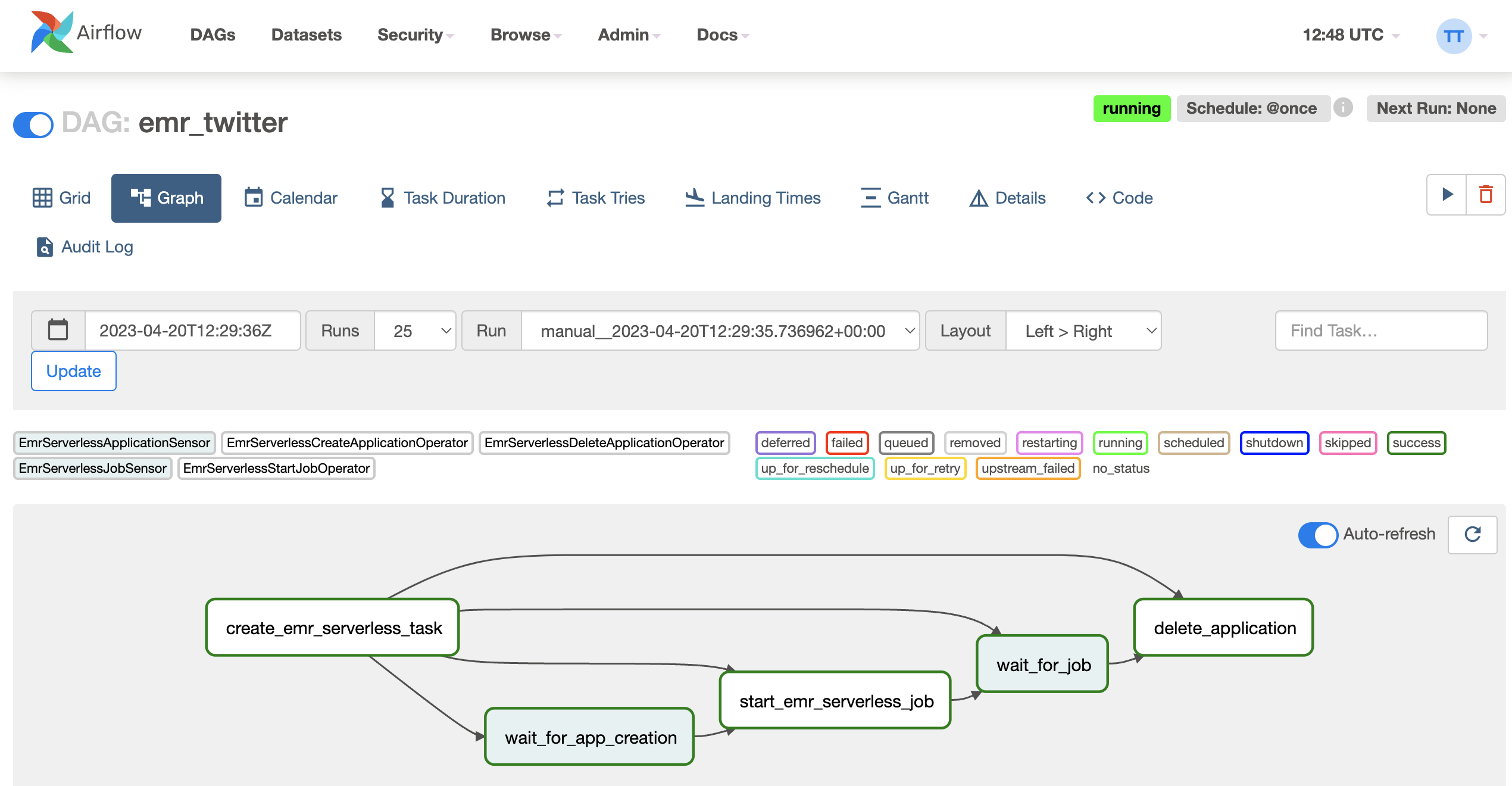1512x786 pixels.
Task: Open the Datasets link in navbar
Action: (x=306, y=35)
